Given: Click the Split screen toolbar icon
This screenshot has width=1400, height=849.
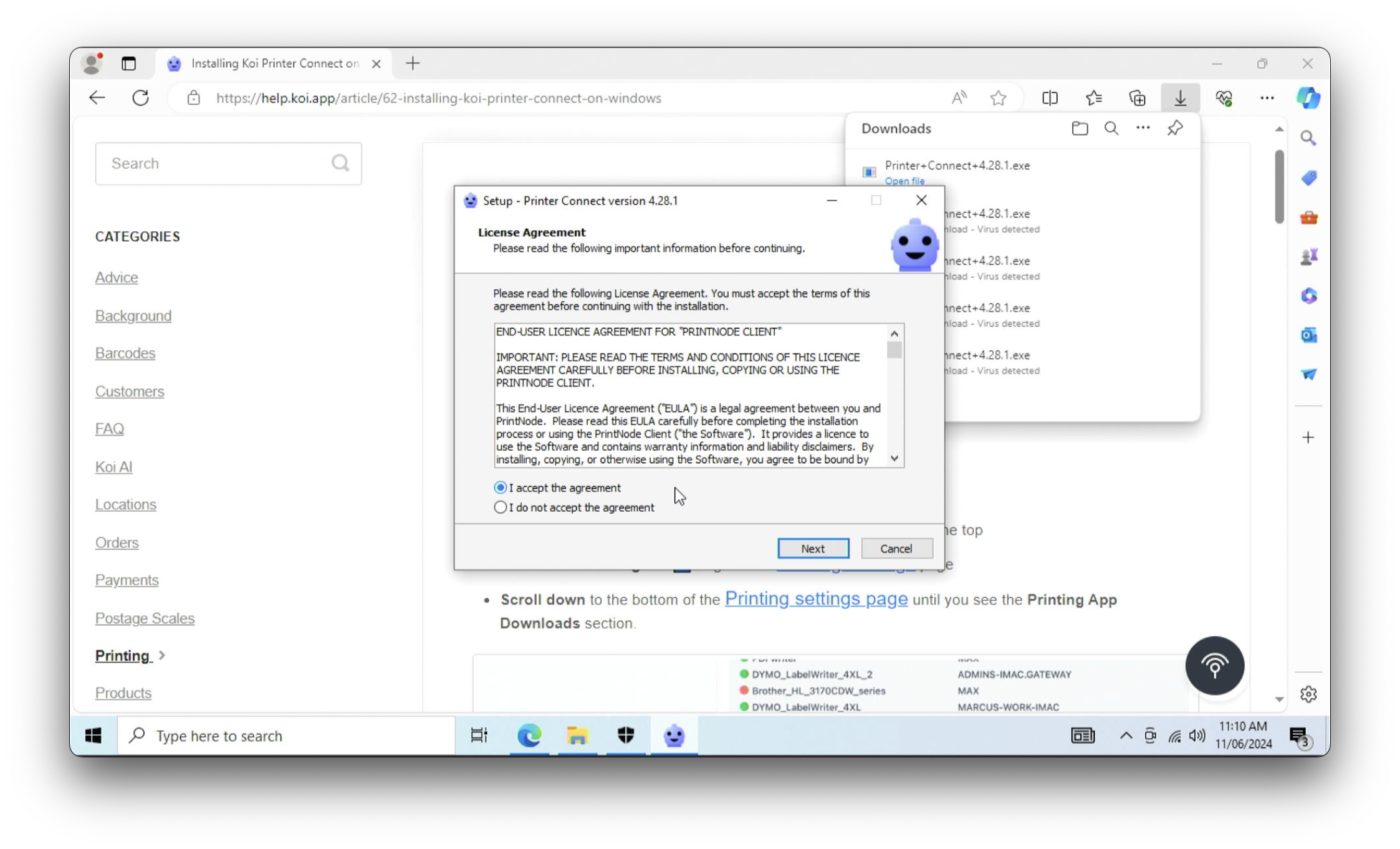Looking at the screenshot, I should tap(1050, 98).
